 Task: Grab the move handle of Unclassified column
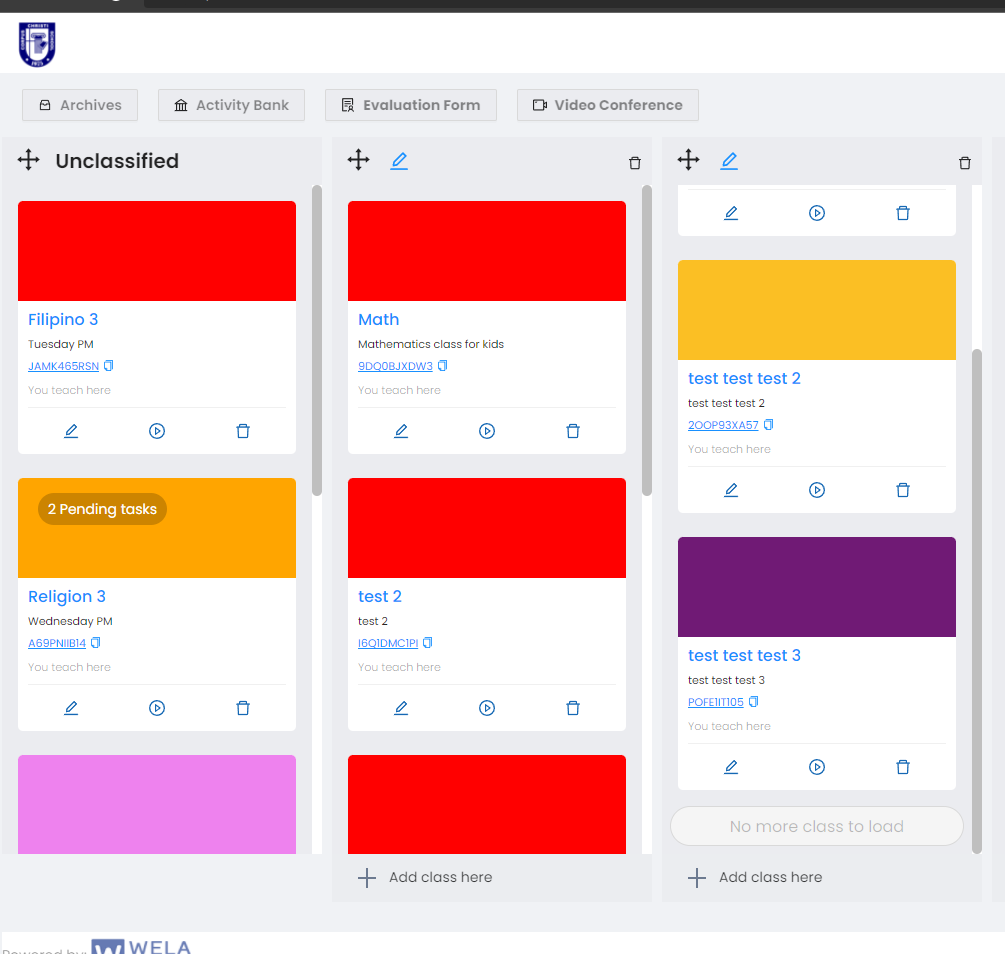click(29, 160)
